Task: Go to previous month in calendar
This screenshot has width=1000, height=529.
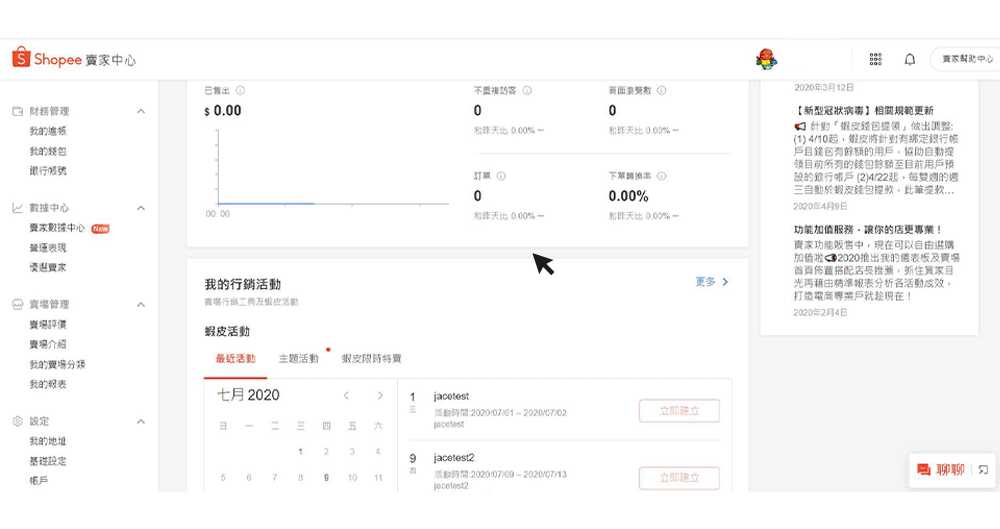Action: (x=346, y=396)
